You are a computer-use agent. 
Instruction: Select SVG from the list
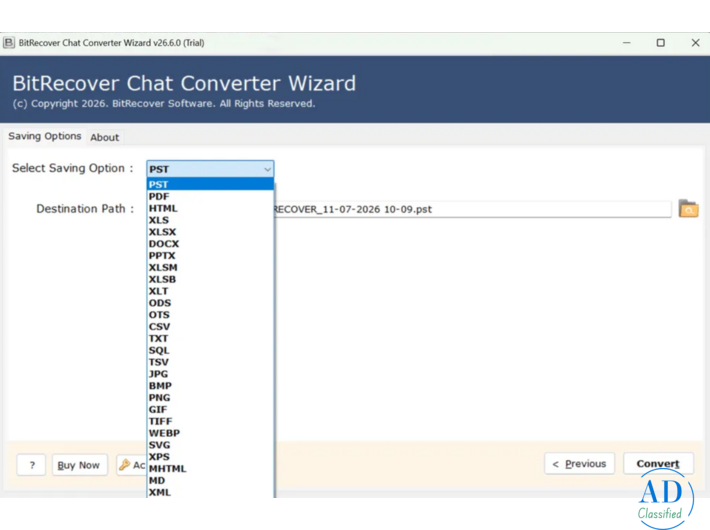[210, 445]
